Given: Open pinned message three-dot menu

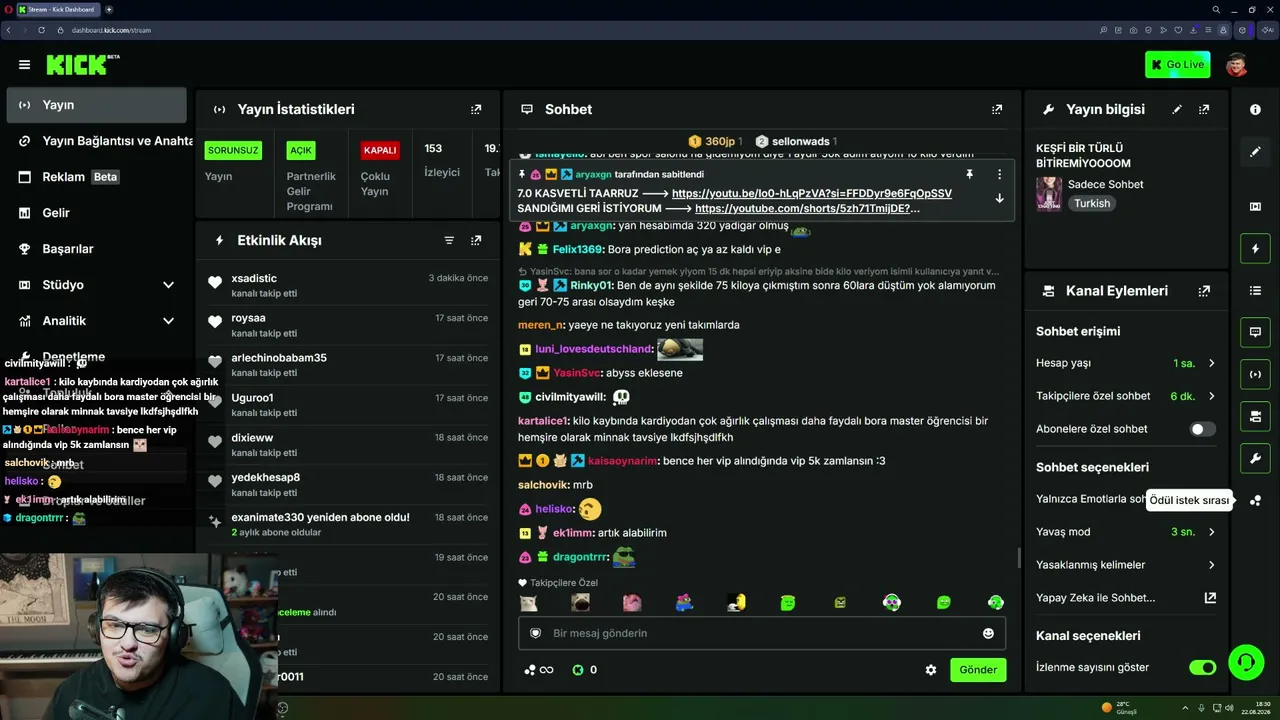Looking at the screenshot, I should click(999, 174).
